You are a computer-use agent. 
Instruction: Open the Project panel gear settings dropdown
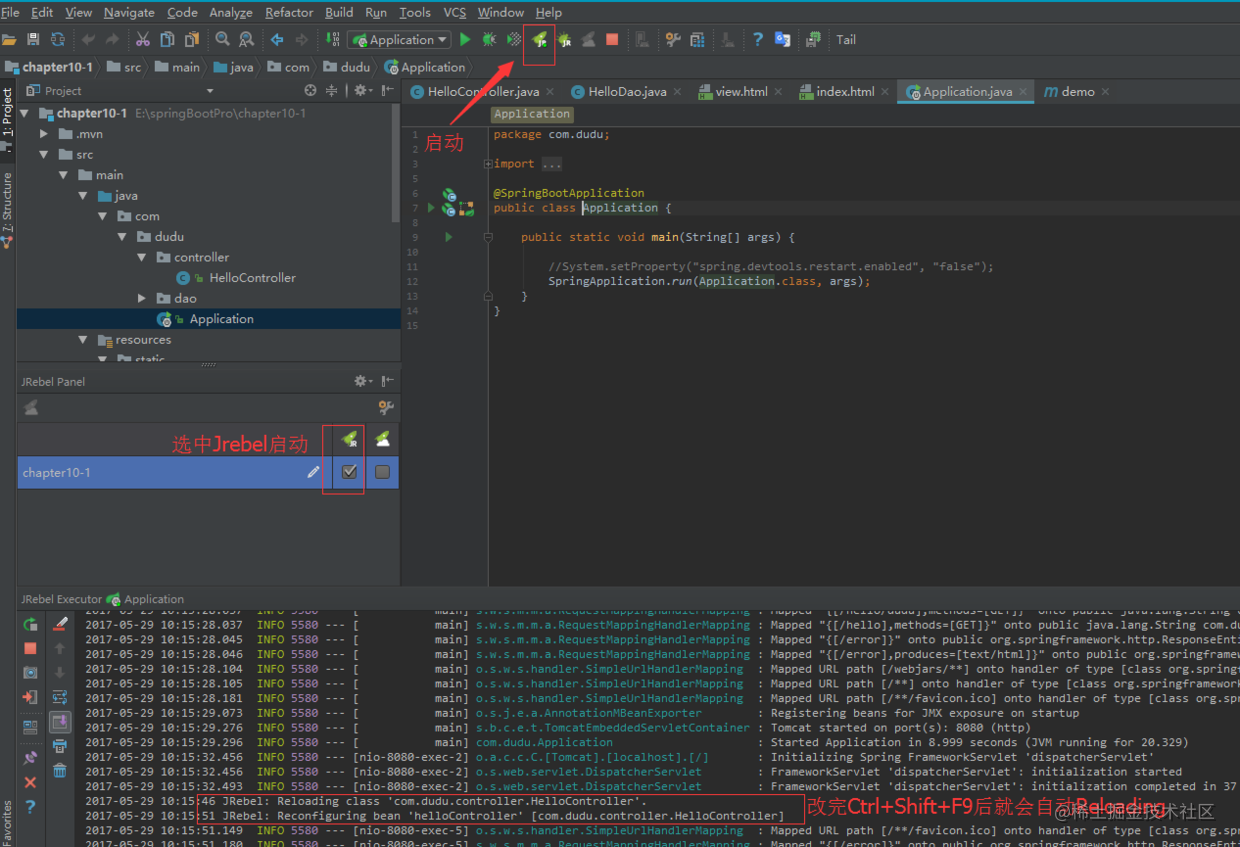363,90
